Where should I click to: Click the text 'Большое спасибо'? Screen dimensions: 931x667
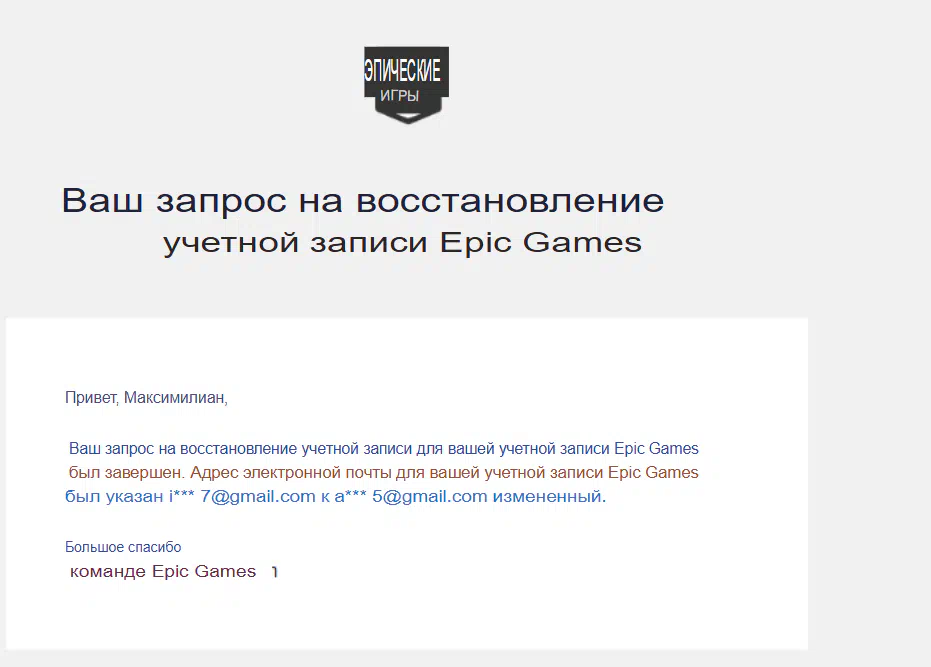click(123, 547)
